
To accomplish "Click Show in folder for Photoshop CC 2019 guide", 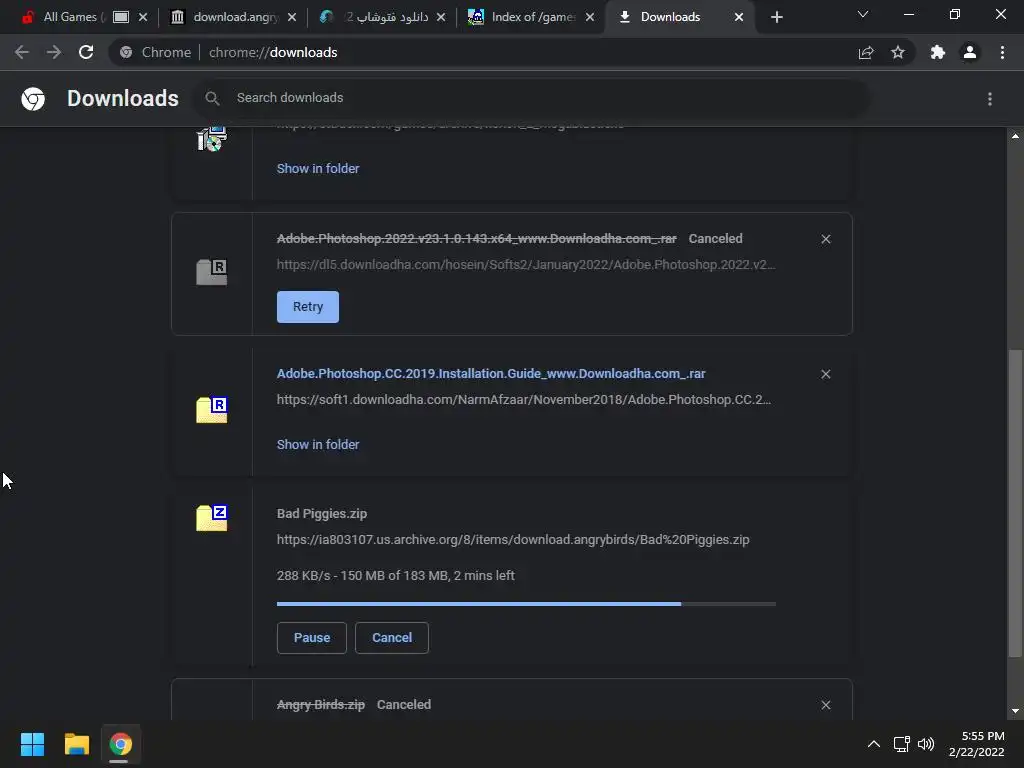I will click(x=317, y=445).
